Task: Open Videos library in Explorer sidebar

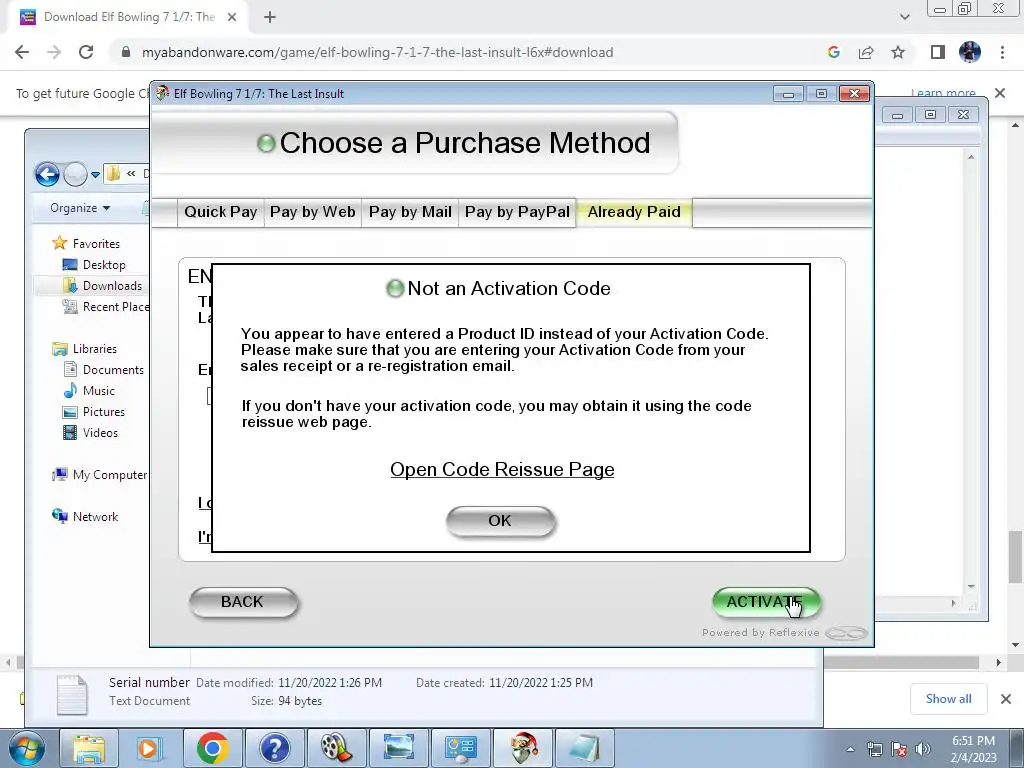Action: pyautogui.click(x=100, y=433)
